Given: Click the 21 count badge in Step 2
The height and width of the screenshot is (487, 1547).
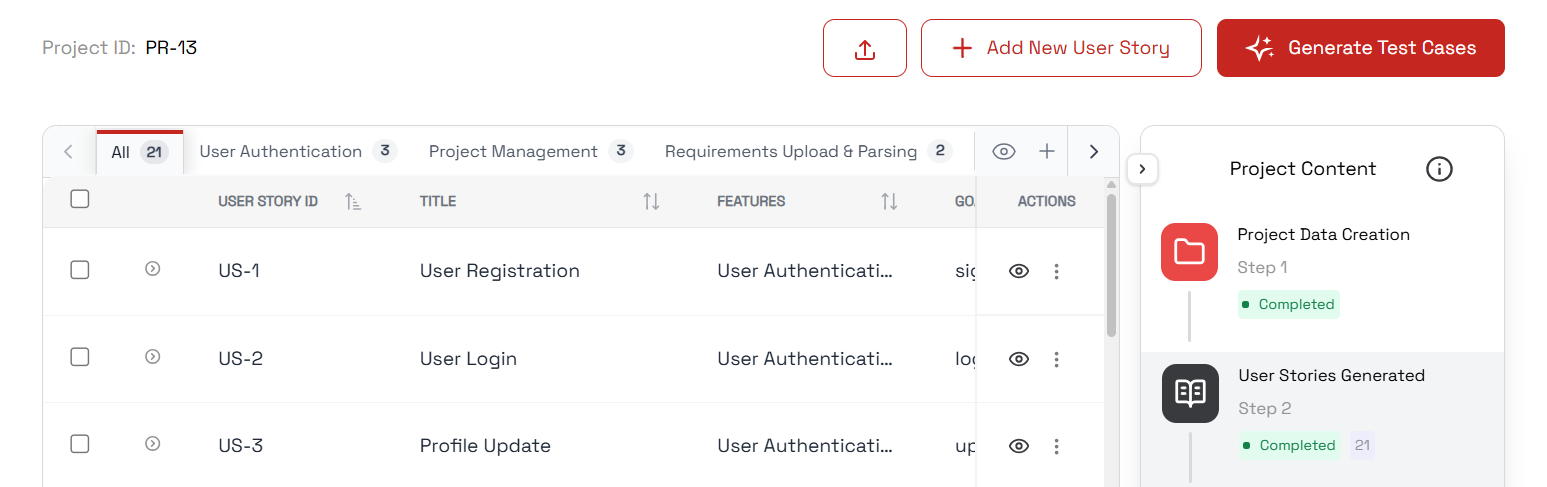Looking at the screenshot, I should [1362, 445].
